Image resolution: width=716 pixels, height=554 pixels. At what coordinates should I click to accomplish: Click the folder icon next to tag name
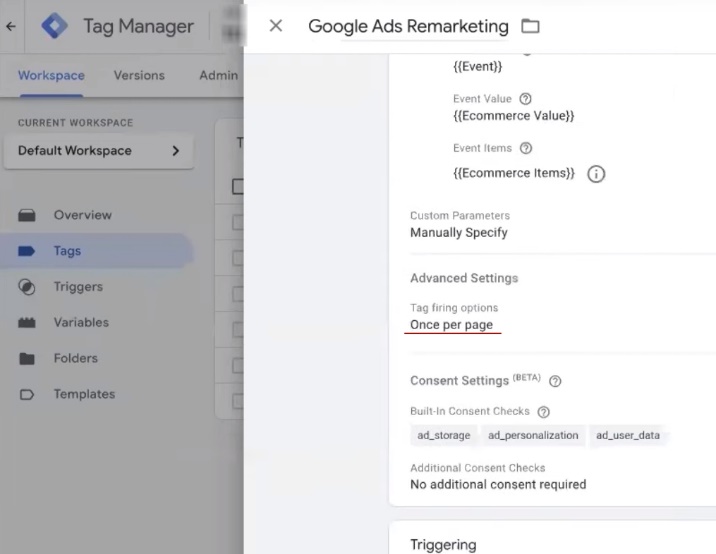click(530, 26)
